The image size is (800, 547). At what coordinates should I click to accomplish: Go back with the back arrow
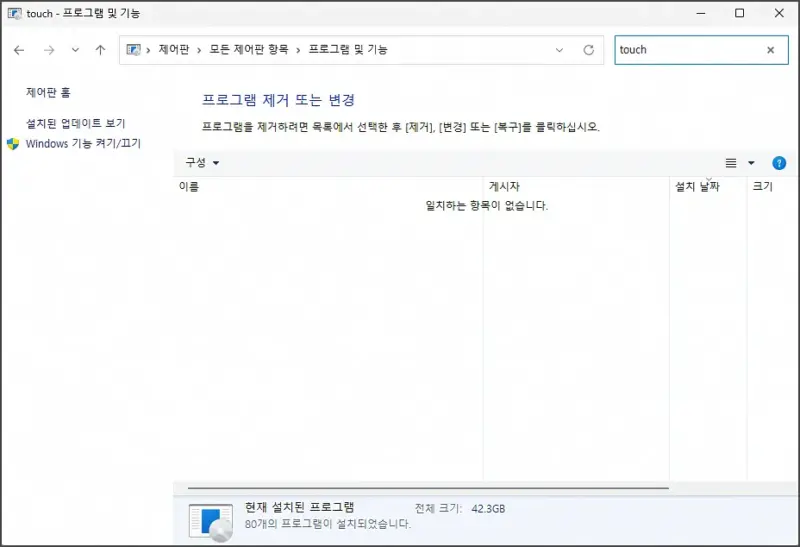pos(19,50)
